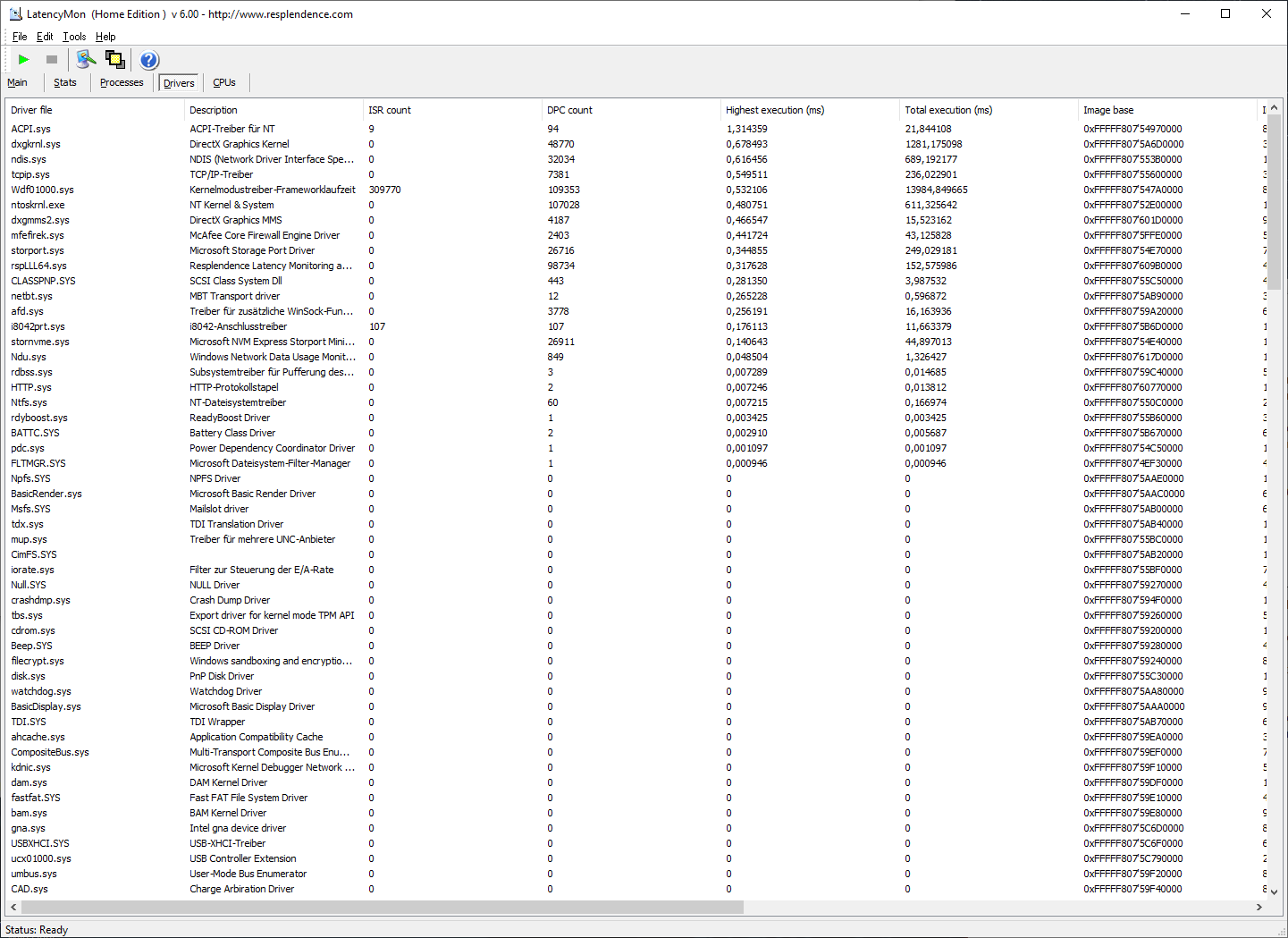Switch to the CPUs tab

point(224,82)
